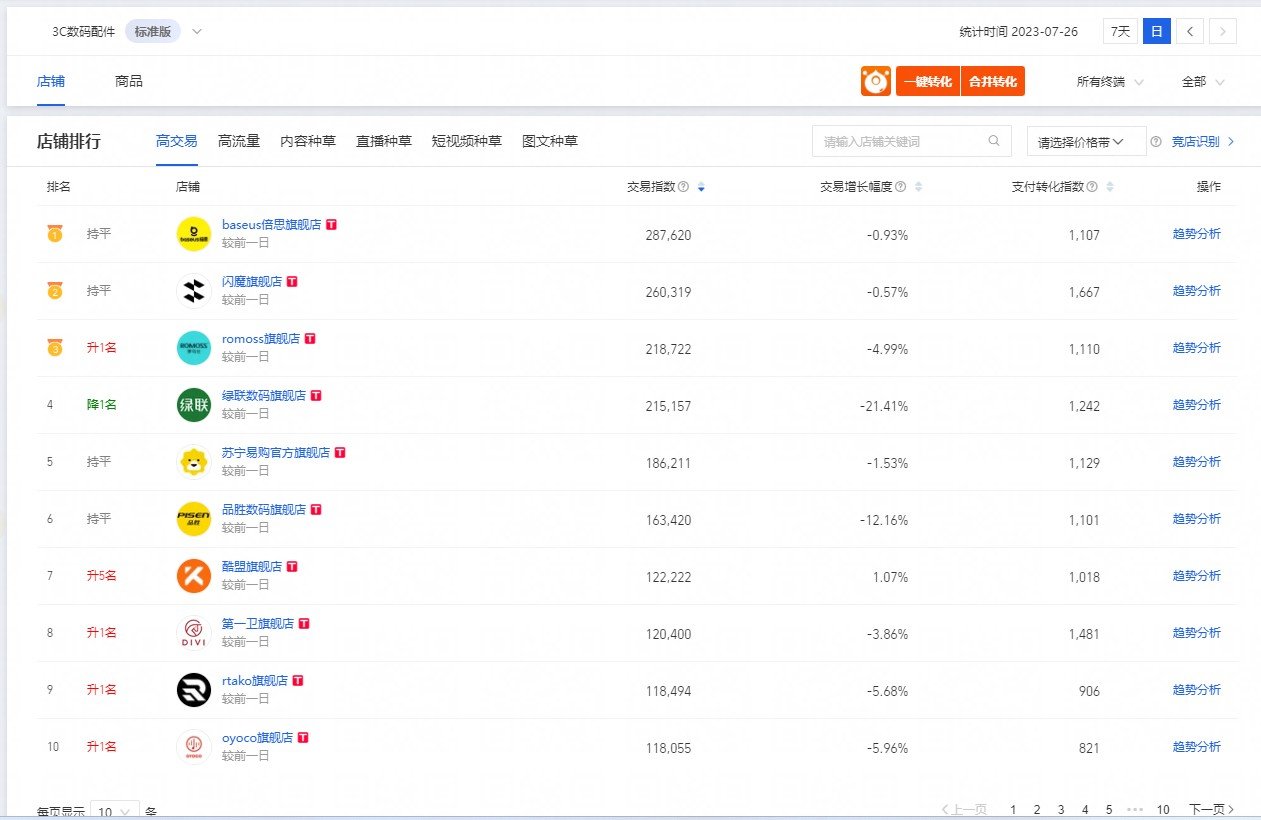
Task: Go to next date with right chevron
Action: pos(1223,31)
